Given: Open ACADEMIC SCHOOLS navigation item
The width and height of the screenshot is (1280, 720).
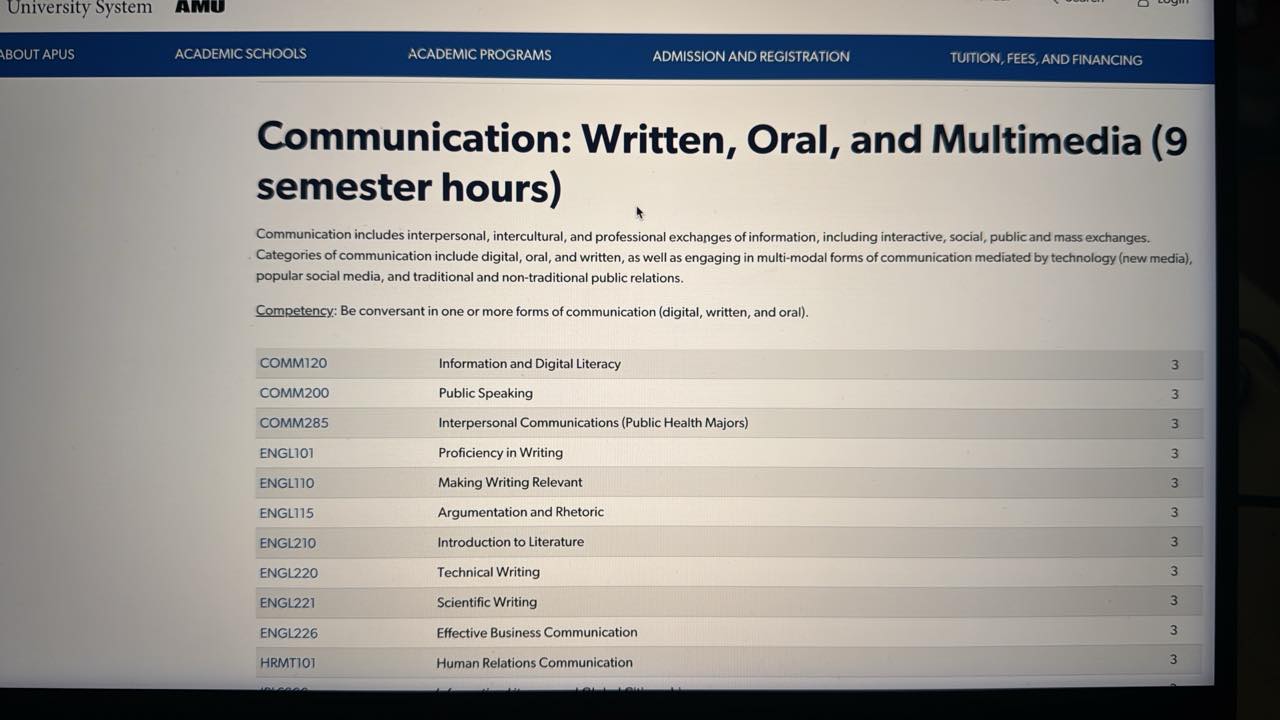Looking at the screenshot, I should click(240, 54).
